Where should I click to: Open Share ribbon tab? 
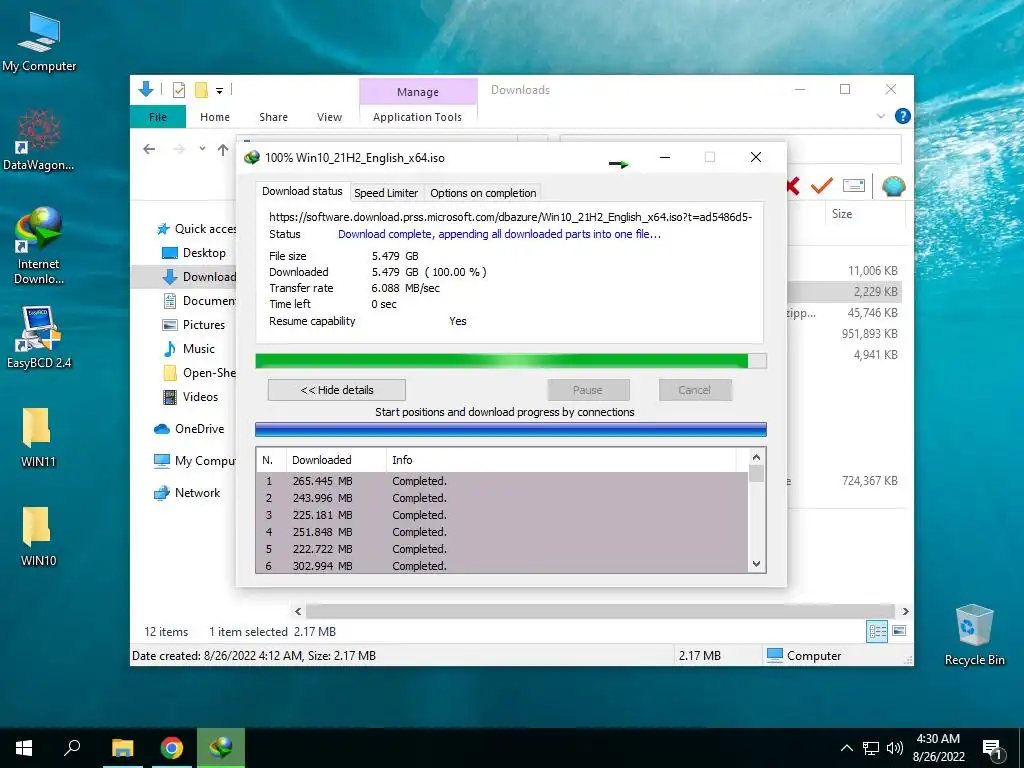tap(273, 117)
